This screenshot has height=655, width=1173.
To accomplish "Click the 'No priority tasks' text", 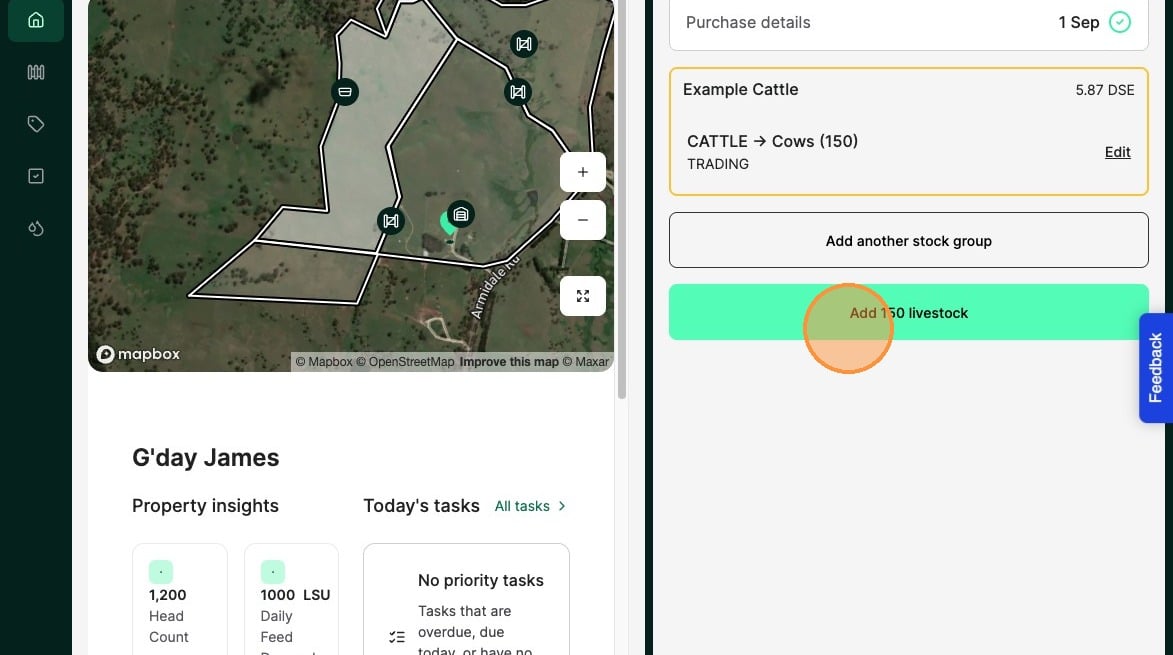I will 481,581.
